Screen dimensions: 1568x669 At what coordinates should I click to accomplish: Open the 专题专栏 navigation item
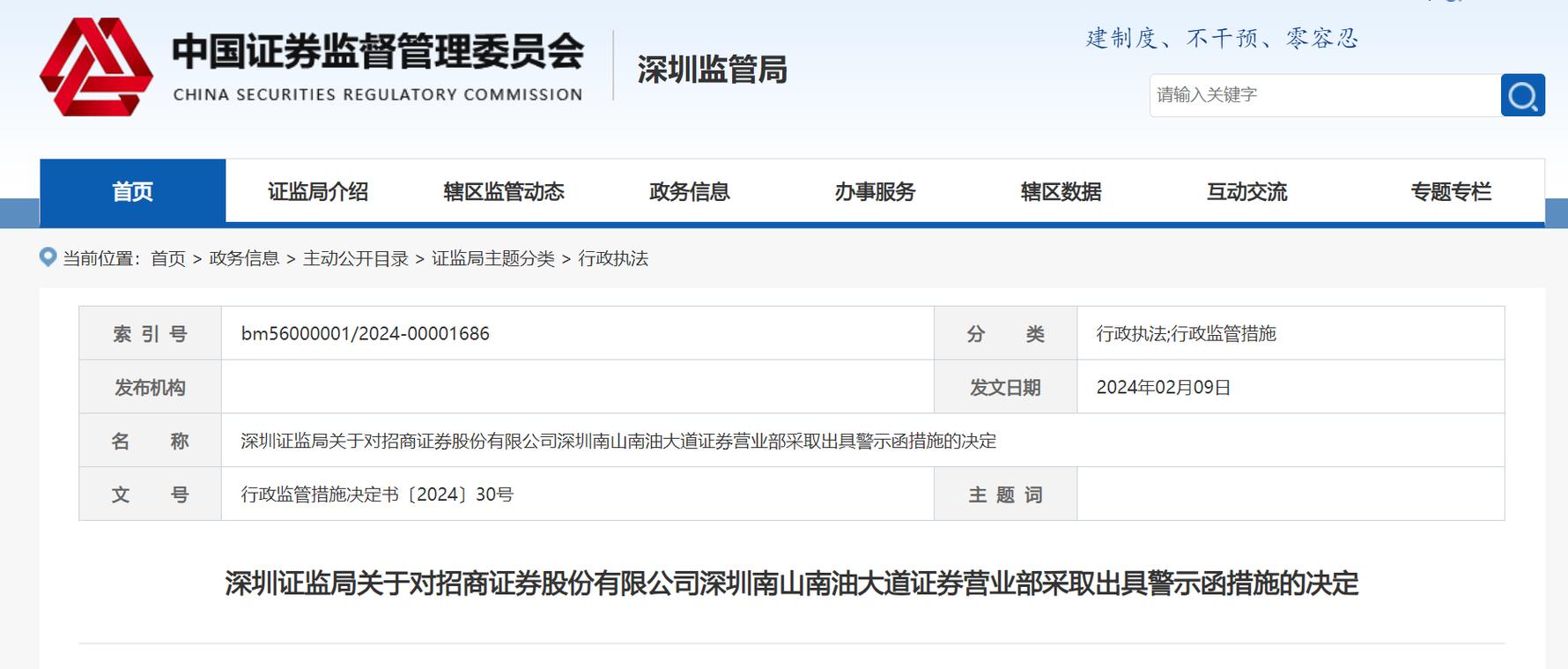1451,191
